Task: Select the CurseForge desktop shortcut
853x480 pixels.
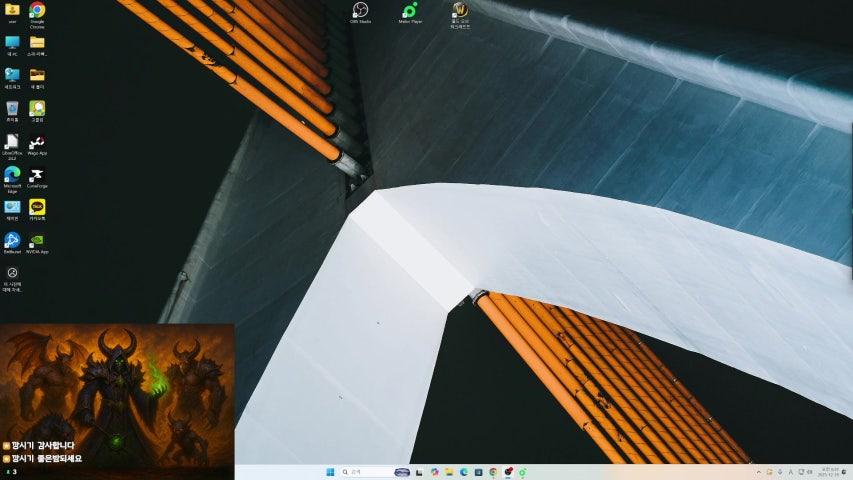Action: click(x=37, y=175)
